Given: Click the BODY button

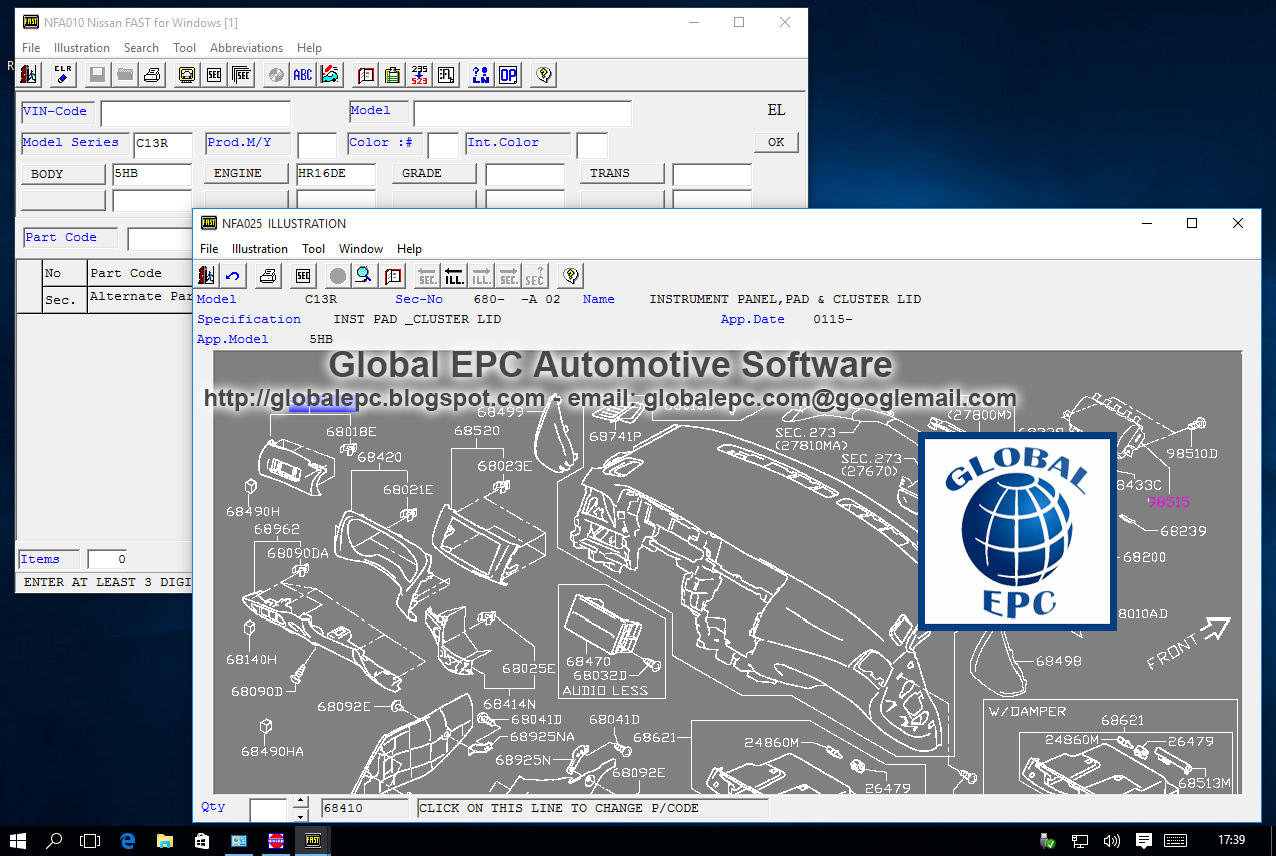Looking at the screenshot, I should pyautogui.click(x=63, y=174).
